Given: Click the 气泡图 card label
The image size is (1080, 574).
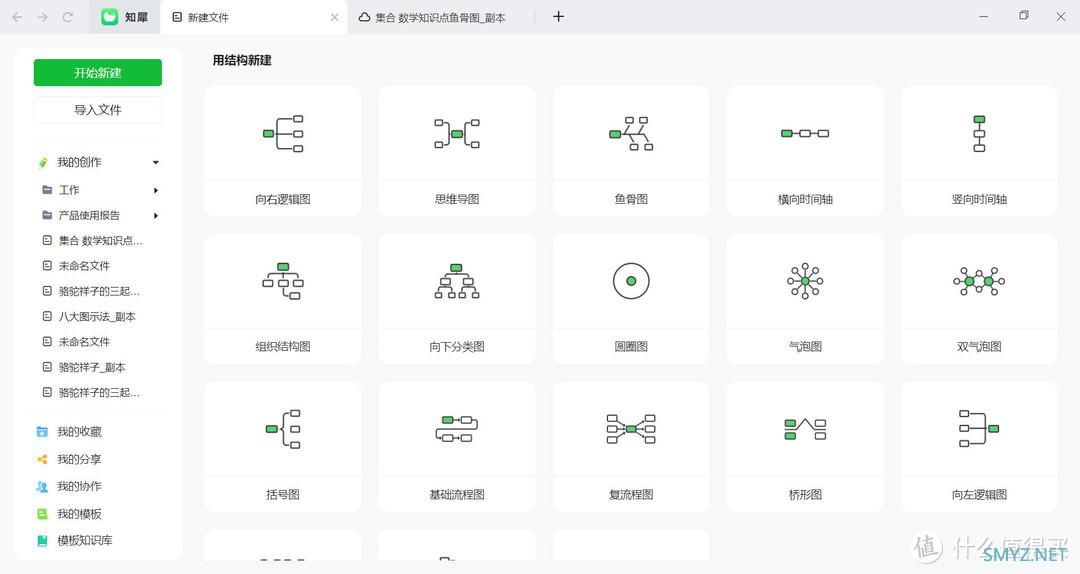Looking at the screenshot, I should pos(804,347).
